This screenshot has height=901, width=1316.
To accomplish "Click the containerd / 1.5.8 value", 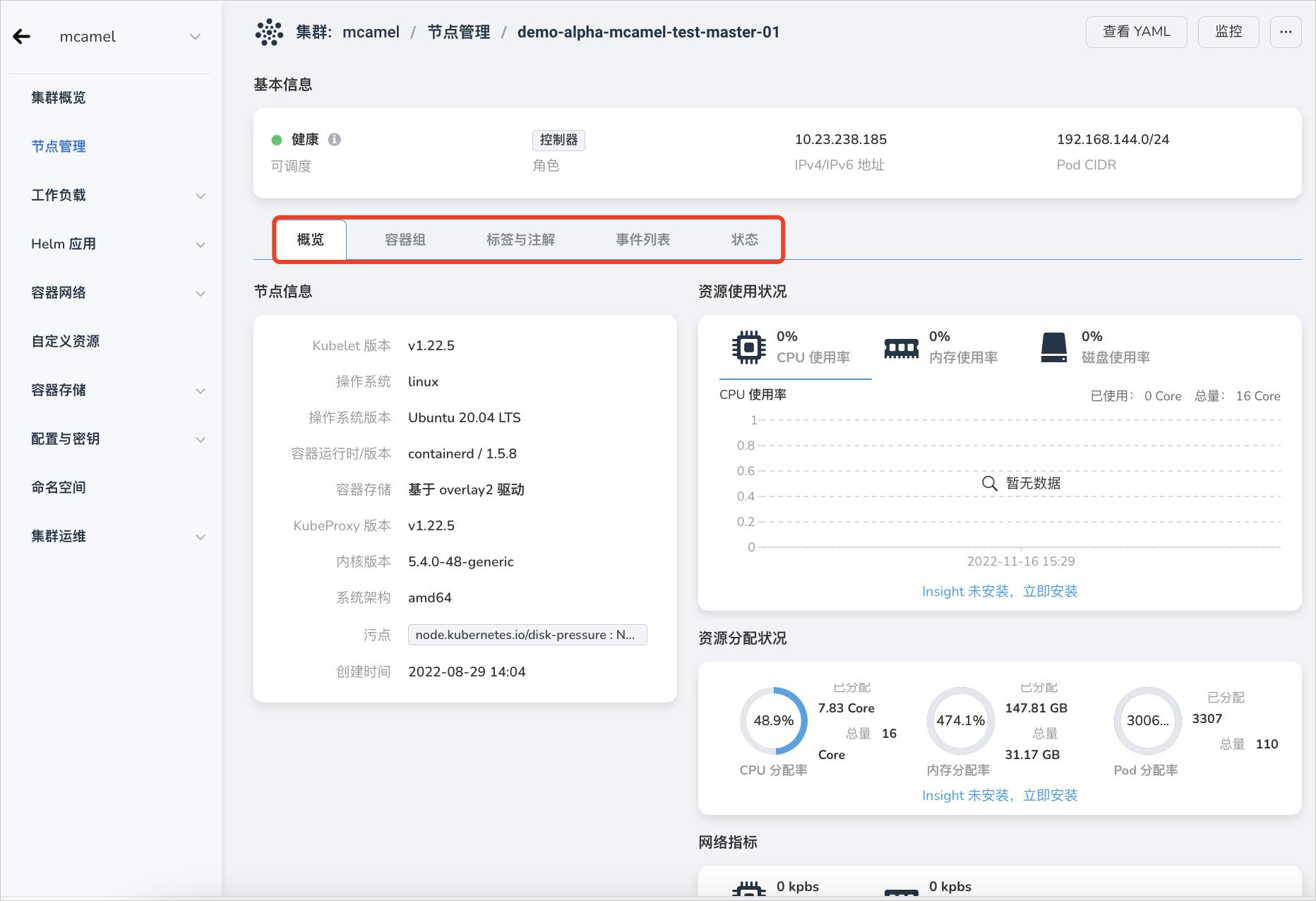I will click(462, 454).
